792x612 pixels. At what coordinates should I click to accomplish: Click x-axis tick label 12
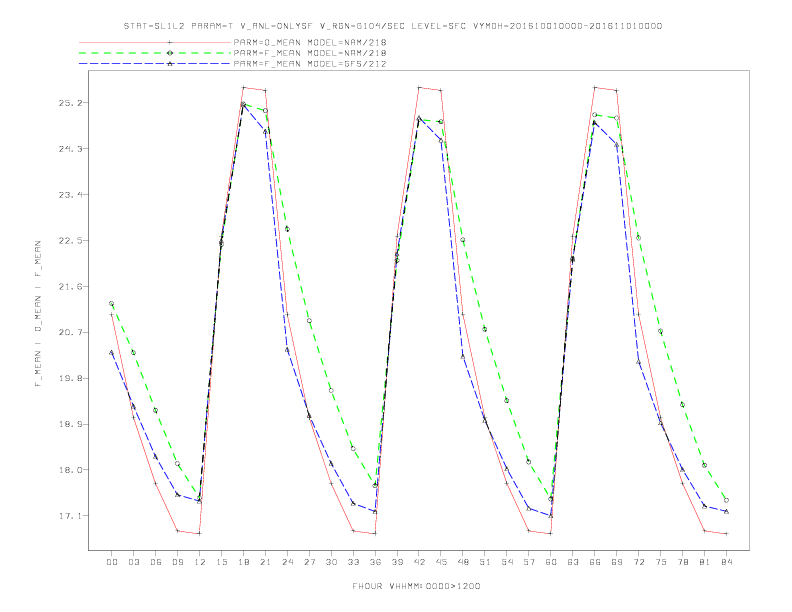(x=200, y=562)
